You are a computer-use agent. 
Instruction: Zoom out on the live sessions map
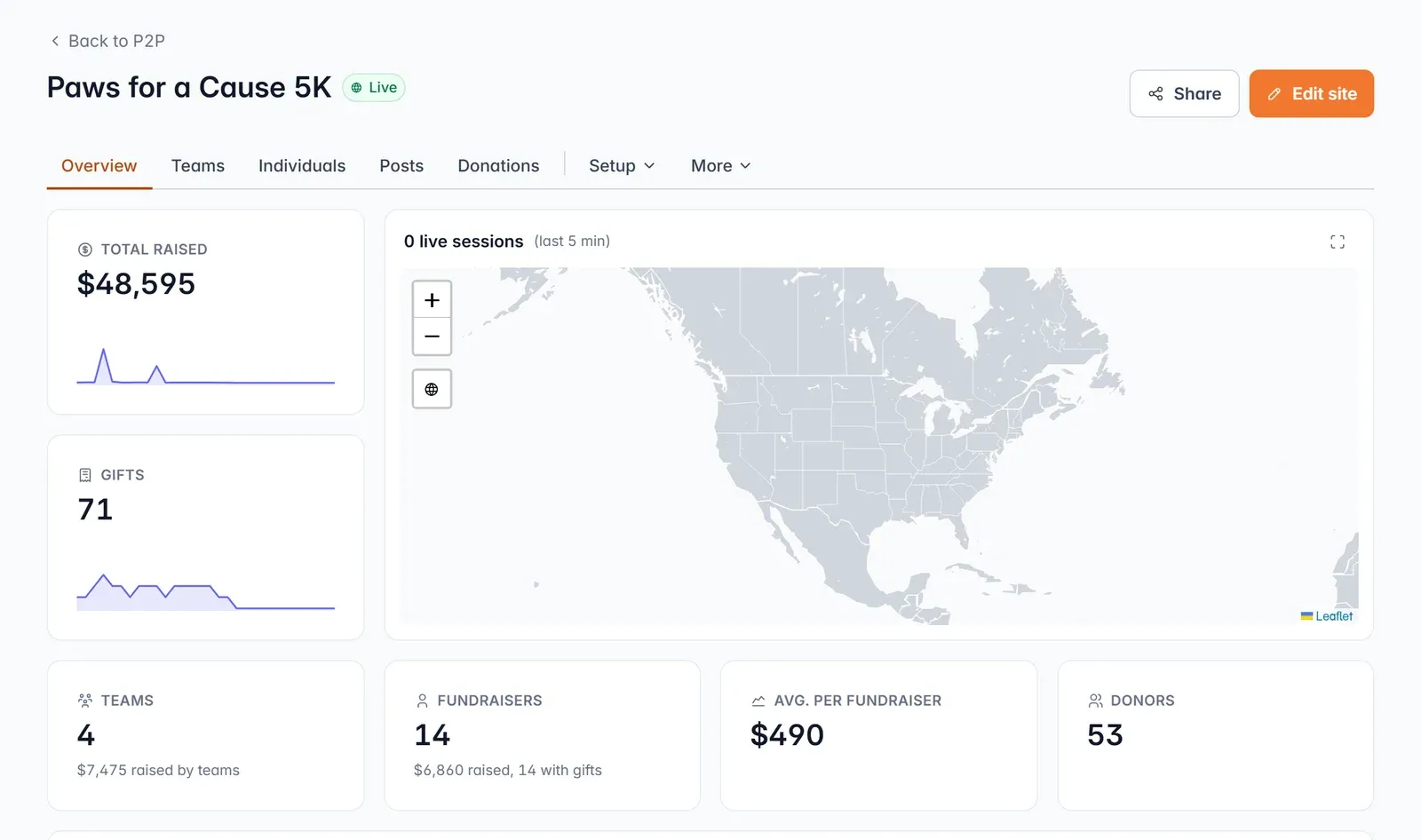[432, 337]
